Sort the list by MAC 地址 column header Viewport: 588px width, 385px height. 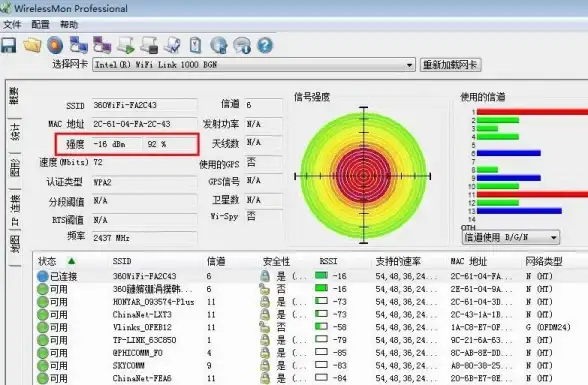coord(469,261)
